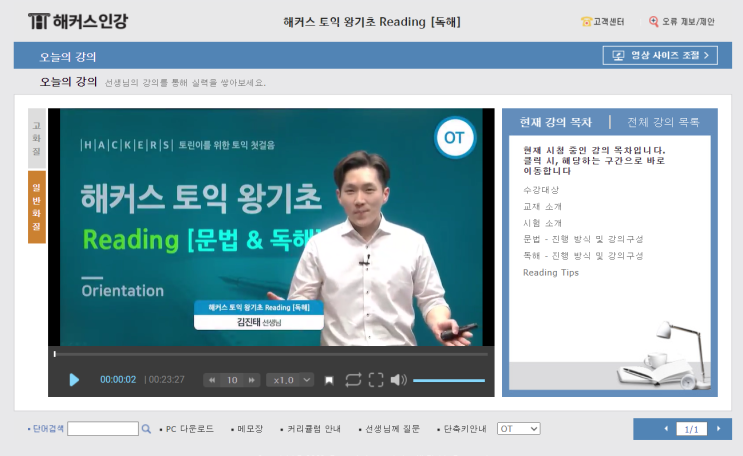
Task: Switch to 현재 강의 목차 tab
Action: (x=556, y=122)
